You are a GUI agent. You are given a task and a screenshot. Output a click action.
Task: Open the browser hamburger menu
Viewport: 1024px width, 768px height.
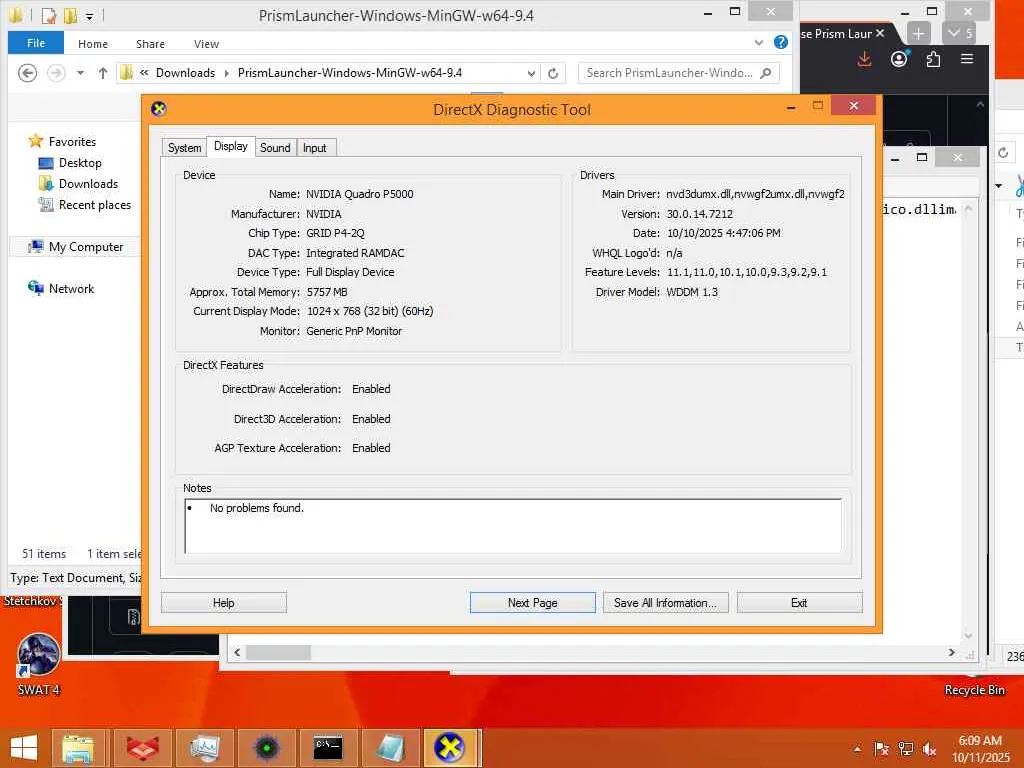click(x=967, y=59)
